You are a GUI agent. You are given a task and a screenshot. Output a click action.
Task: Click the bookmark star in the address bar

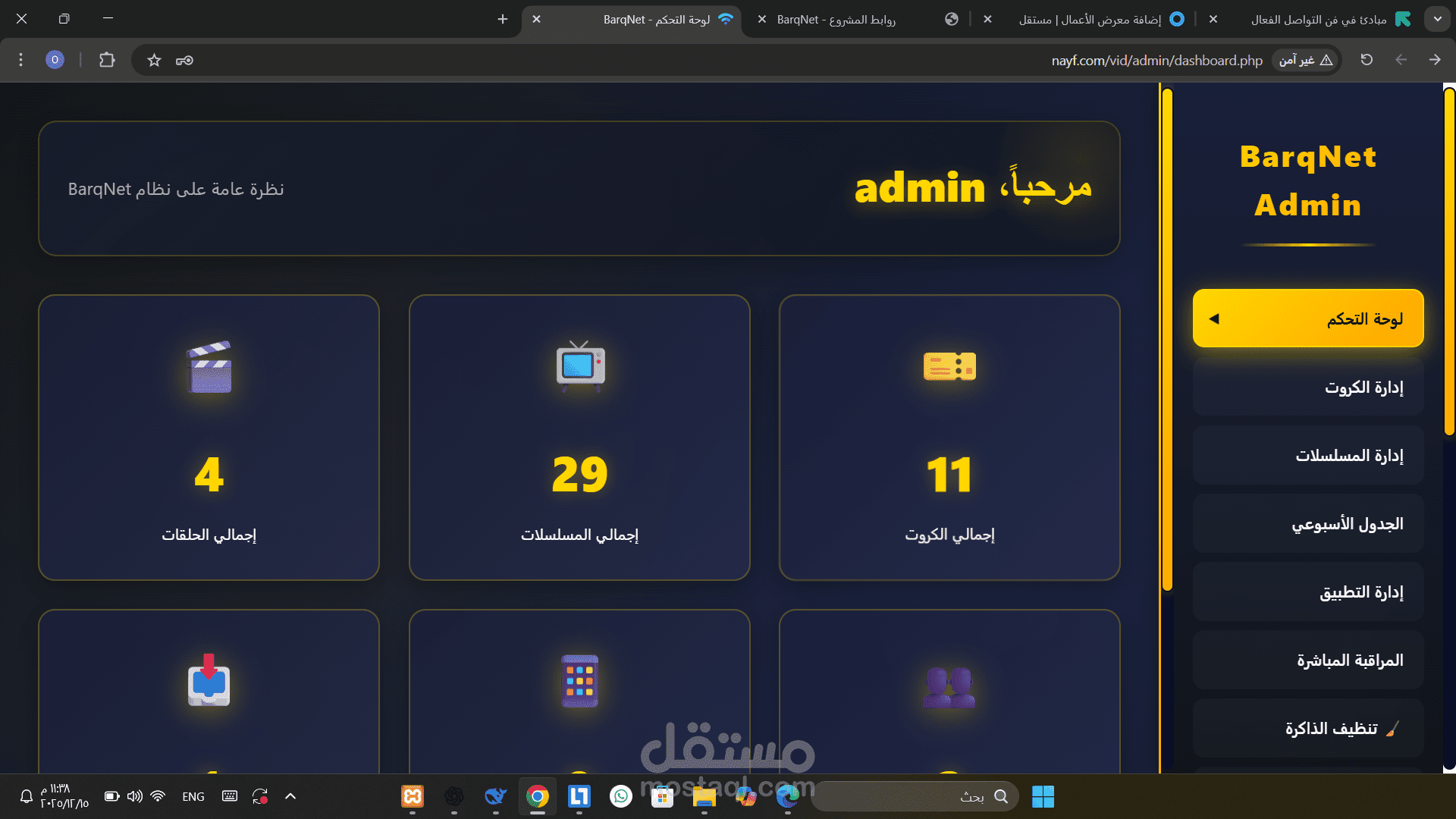click(154, 60)
